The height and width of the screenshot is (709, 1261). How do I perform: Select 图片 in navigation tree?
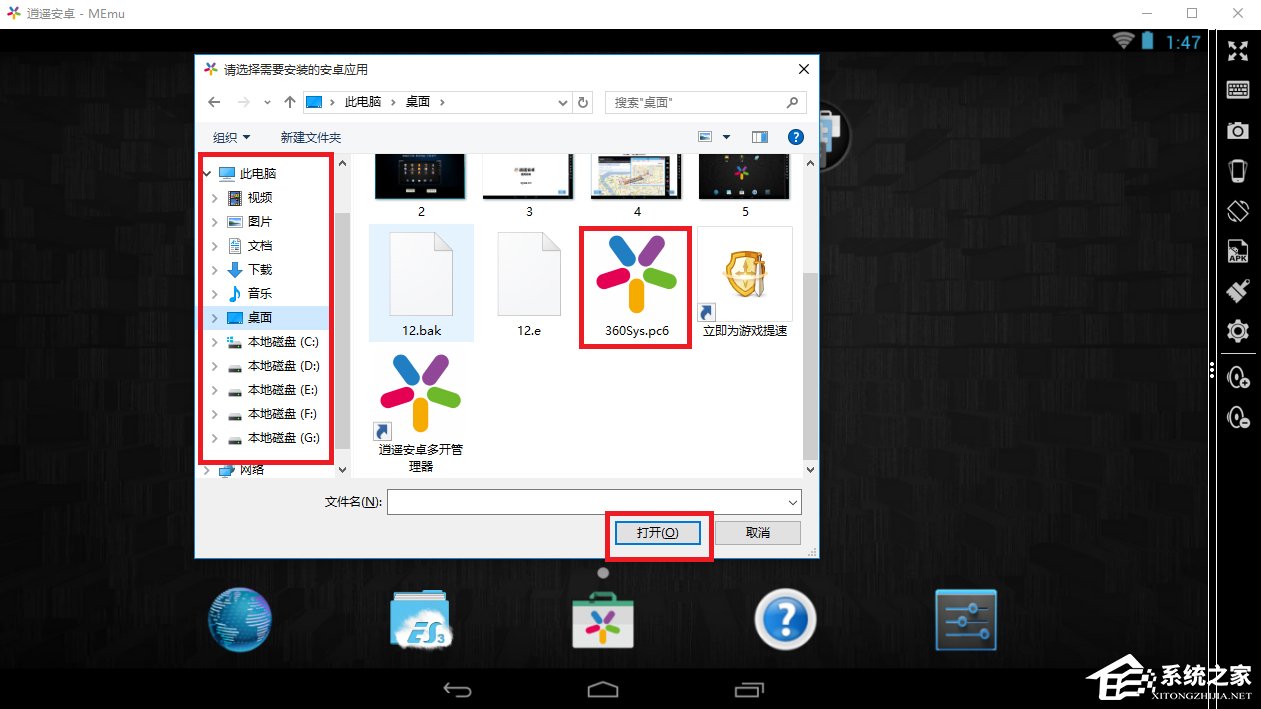(x=260, y=221)
